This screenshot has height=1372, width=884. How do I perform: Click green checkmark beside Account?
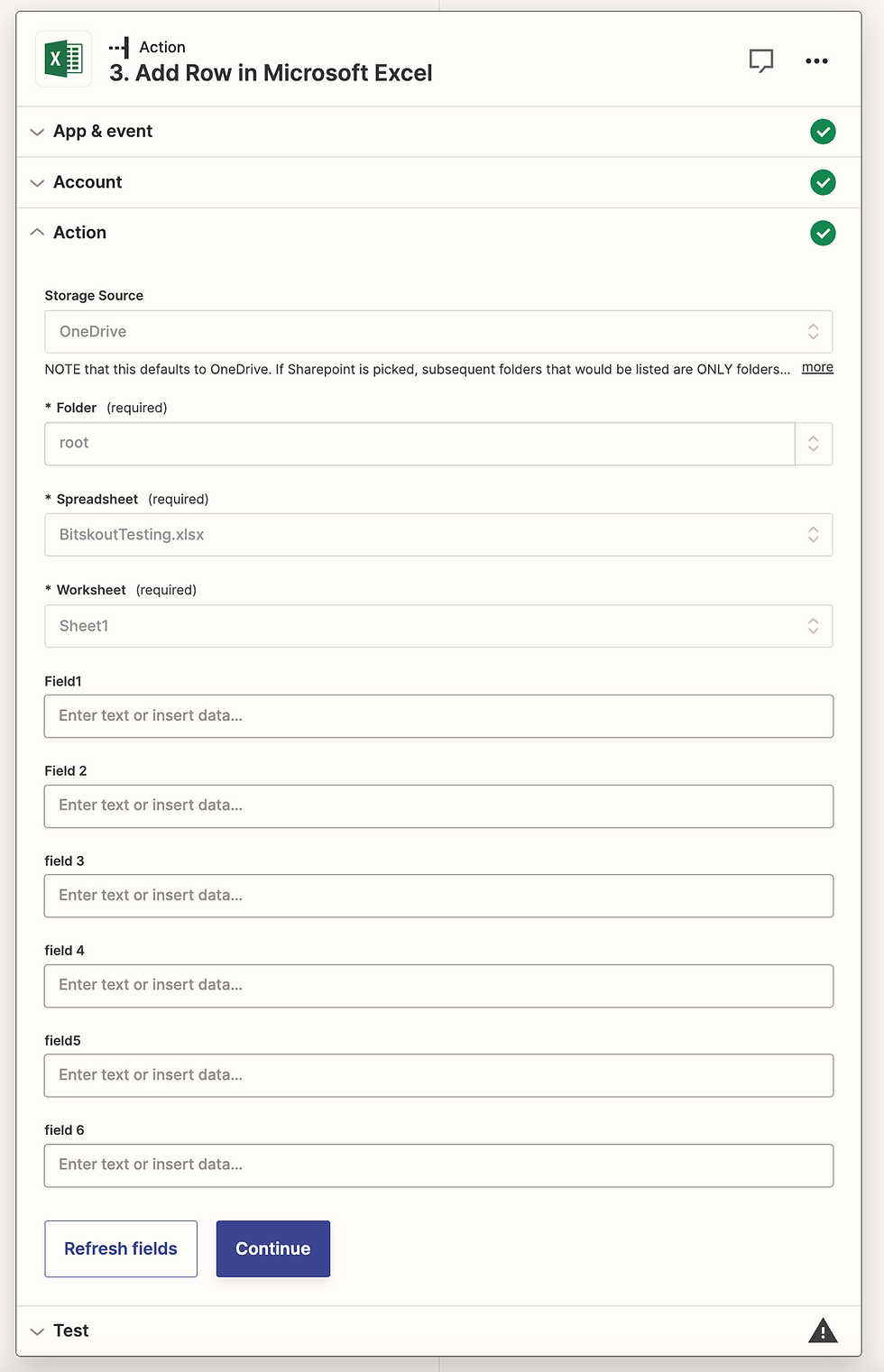click(823, 182)
